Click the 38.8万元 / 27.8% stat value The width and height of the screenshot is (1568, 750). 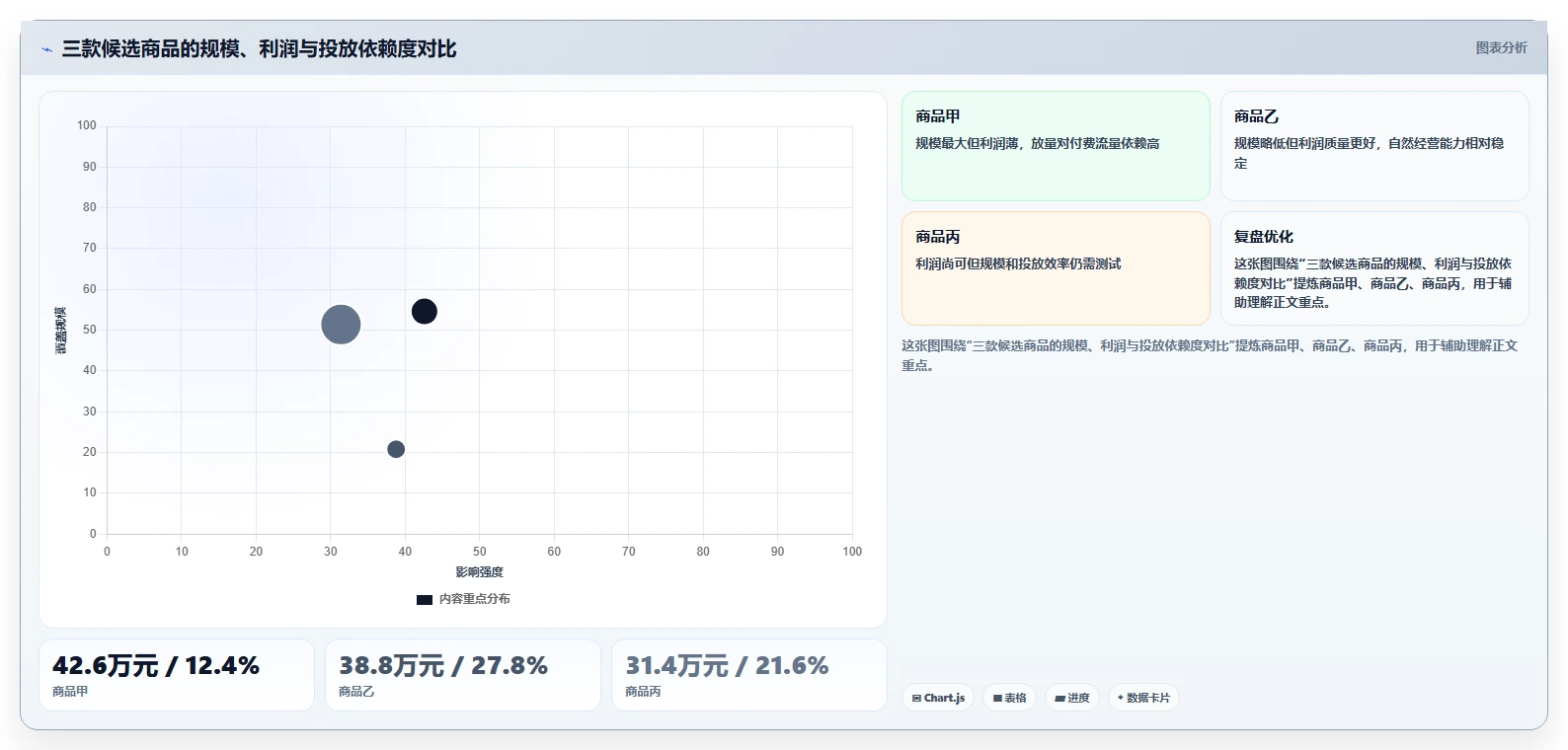(442, 666)
